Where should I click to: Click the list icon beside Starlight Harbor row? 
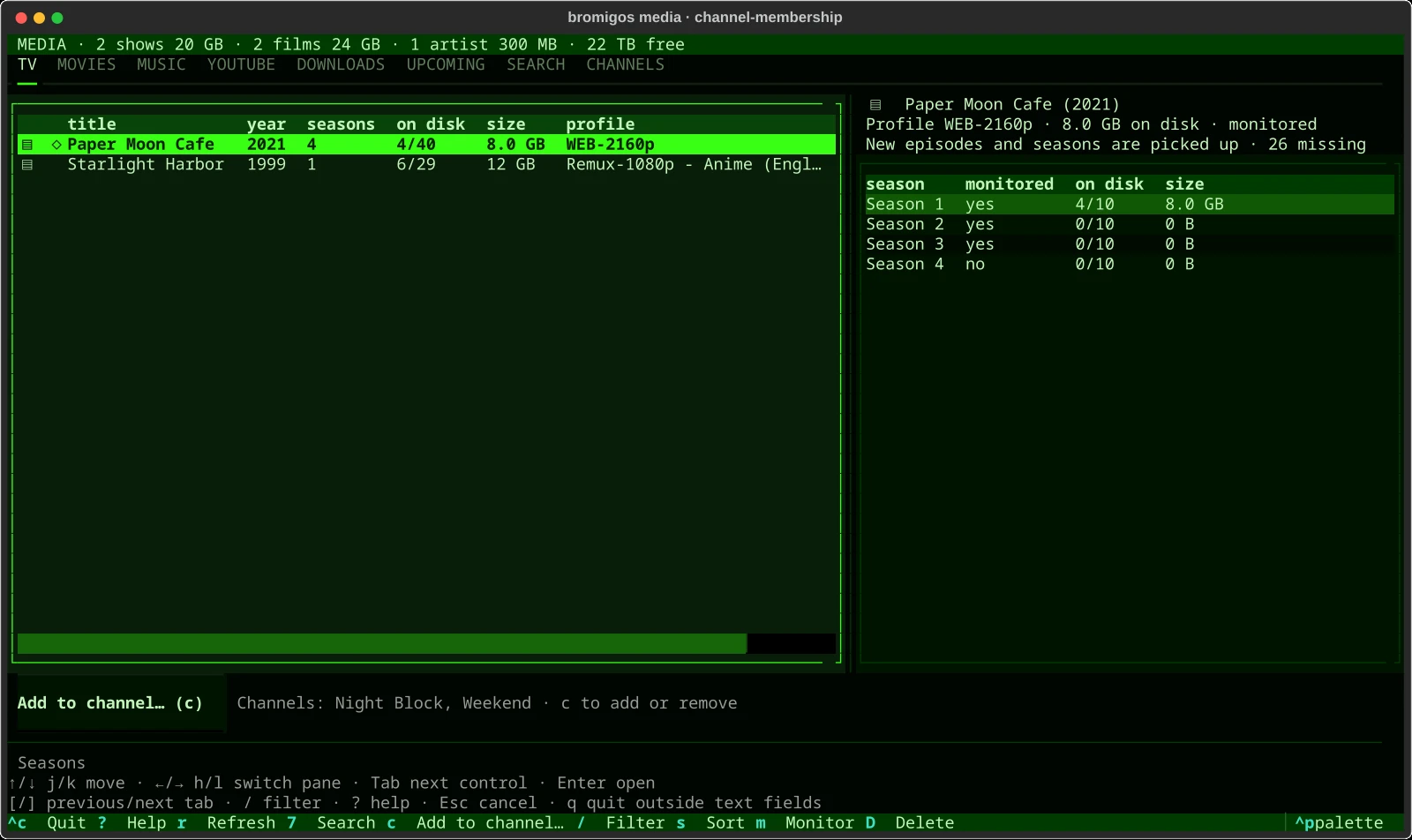click(x=27, y=165)
